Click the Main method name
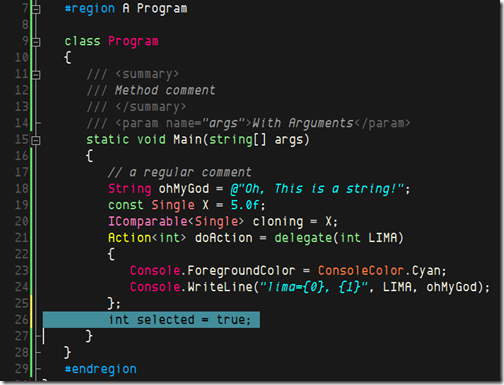504x385 pixels. (x=187, y=139)
